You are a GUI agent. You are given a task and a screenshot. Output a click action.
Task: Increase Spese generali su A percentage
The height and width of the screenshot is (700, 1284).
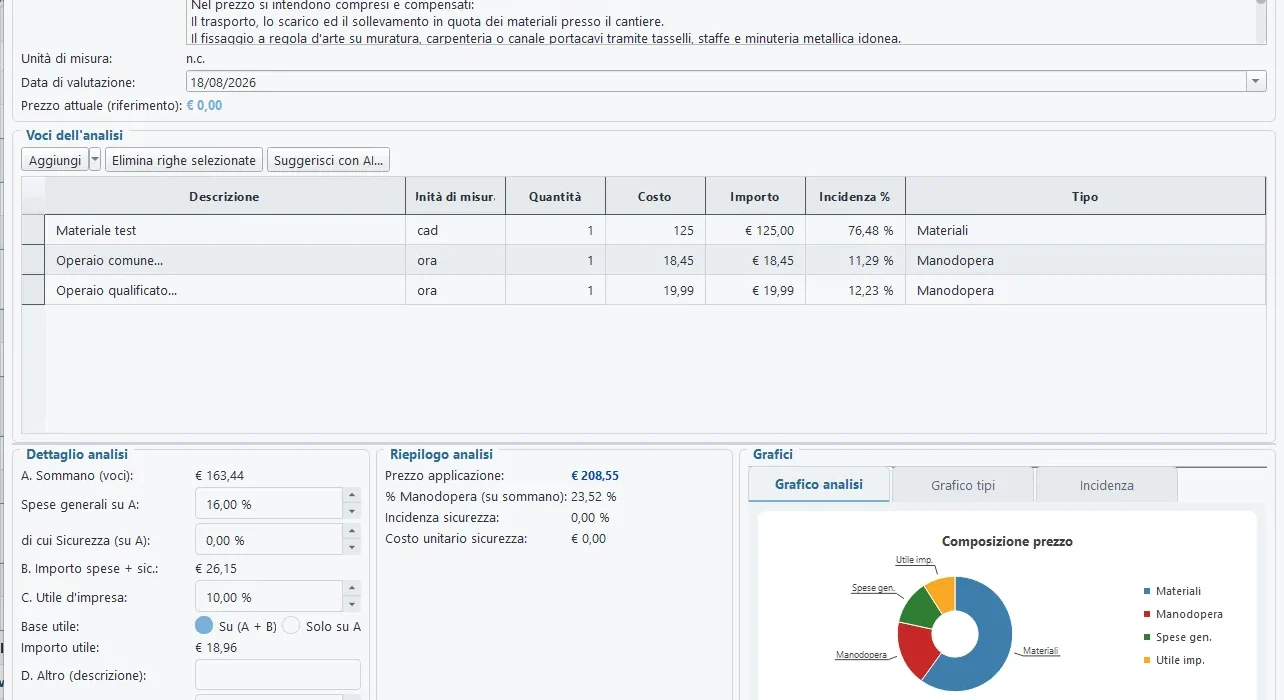(352, 495)
